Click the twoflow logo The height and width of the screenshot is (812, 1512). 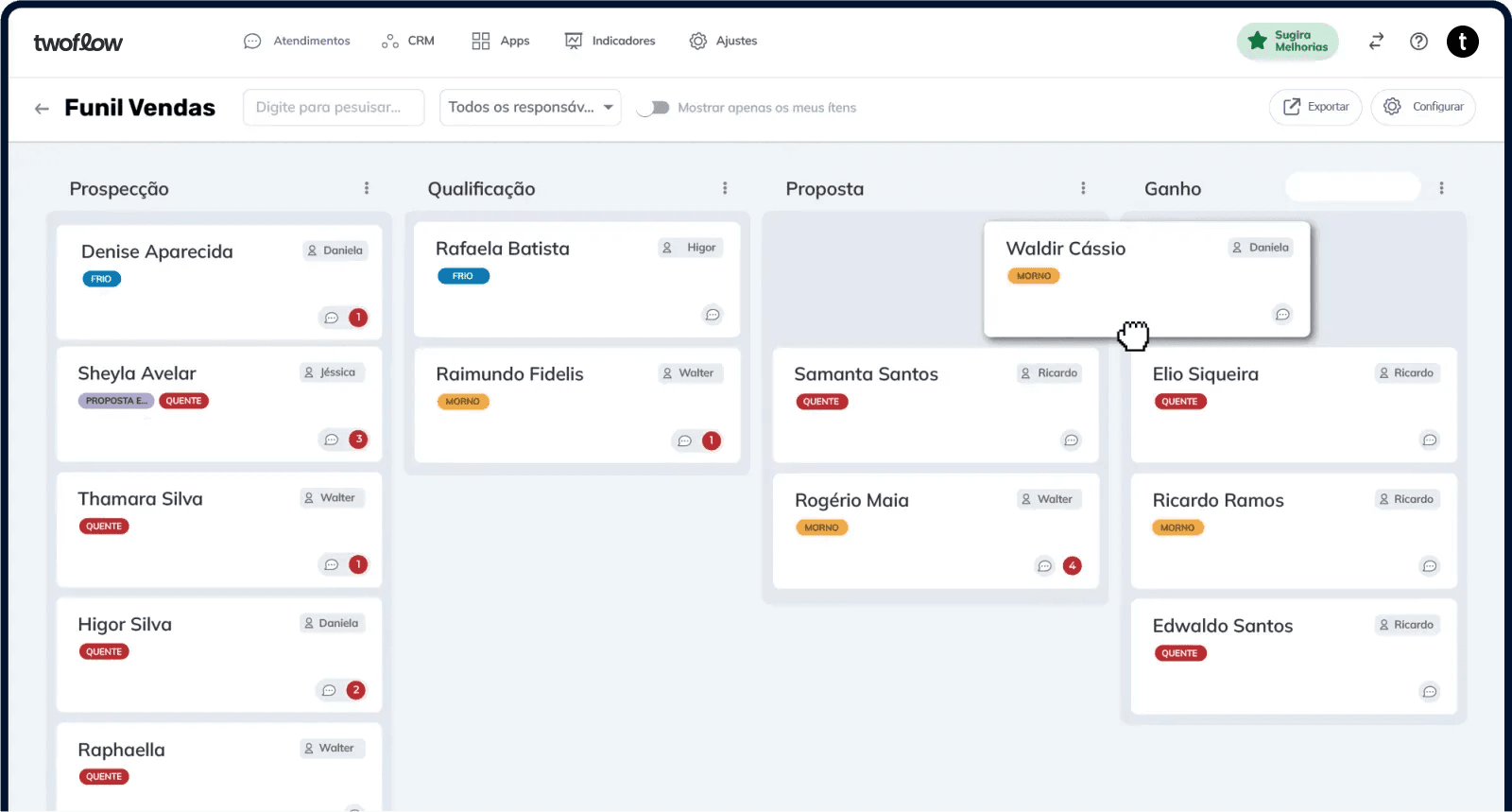pos(78,42)
